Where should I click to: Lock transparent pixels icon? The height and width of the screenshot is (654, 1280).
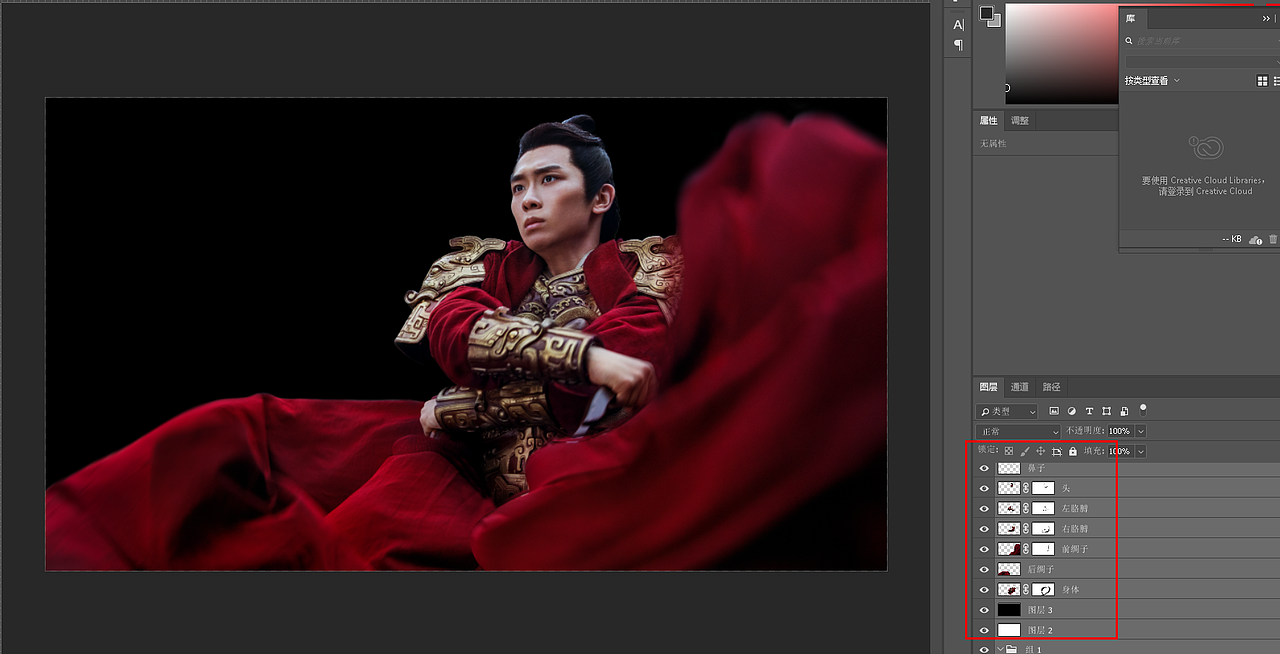[x=1008, y=451]
